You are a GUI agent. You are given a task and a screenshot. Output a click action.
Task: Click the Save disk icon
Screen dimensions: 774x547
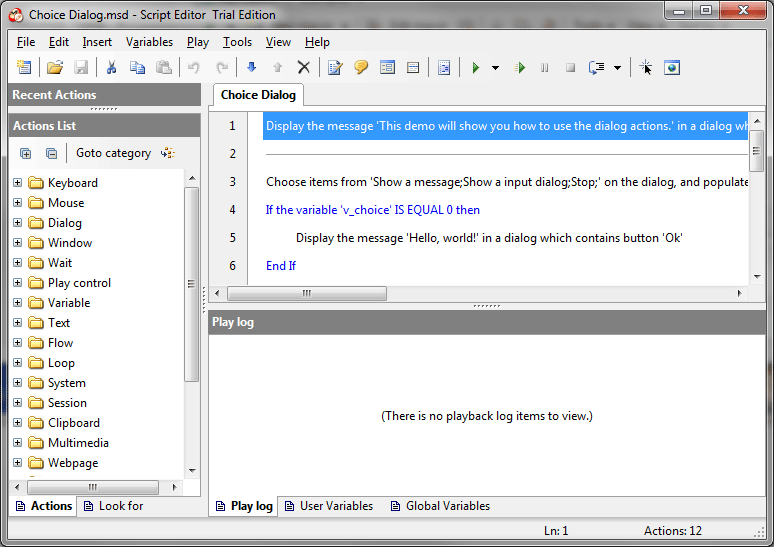pos(81,67)
